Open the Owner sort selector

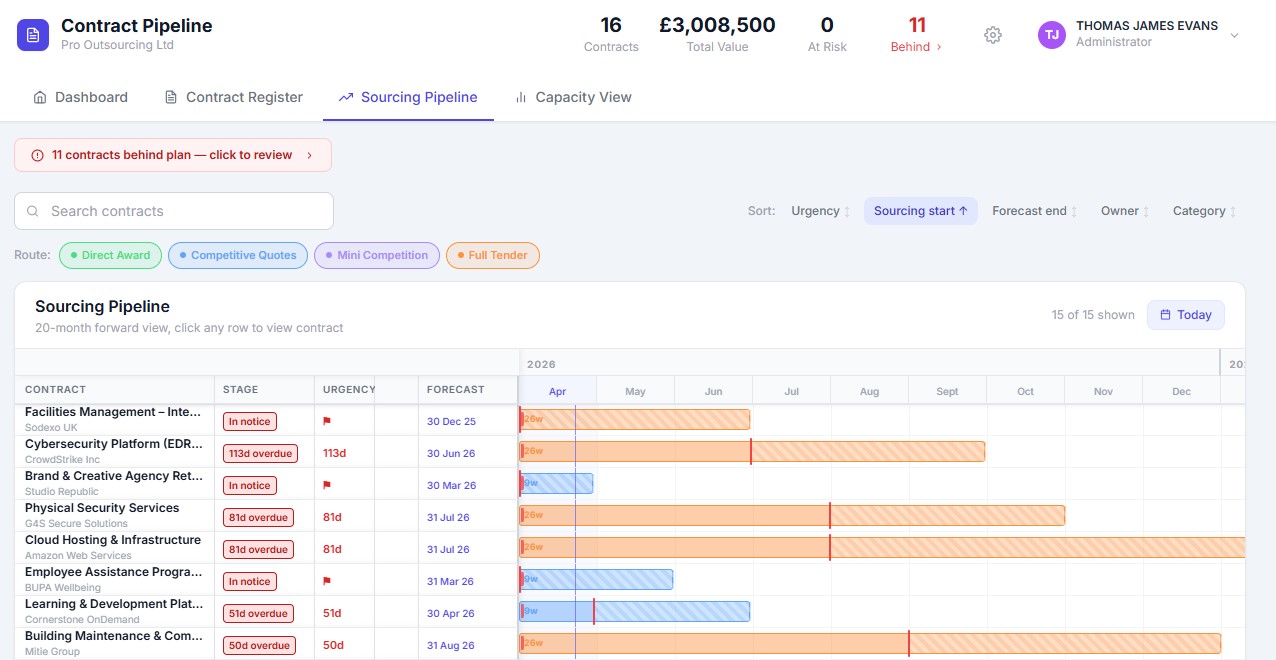tap(1123, 211)
